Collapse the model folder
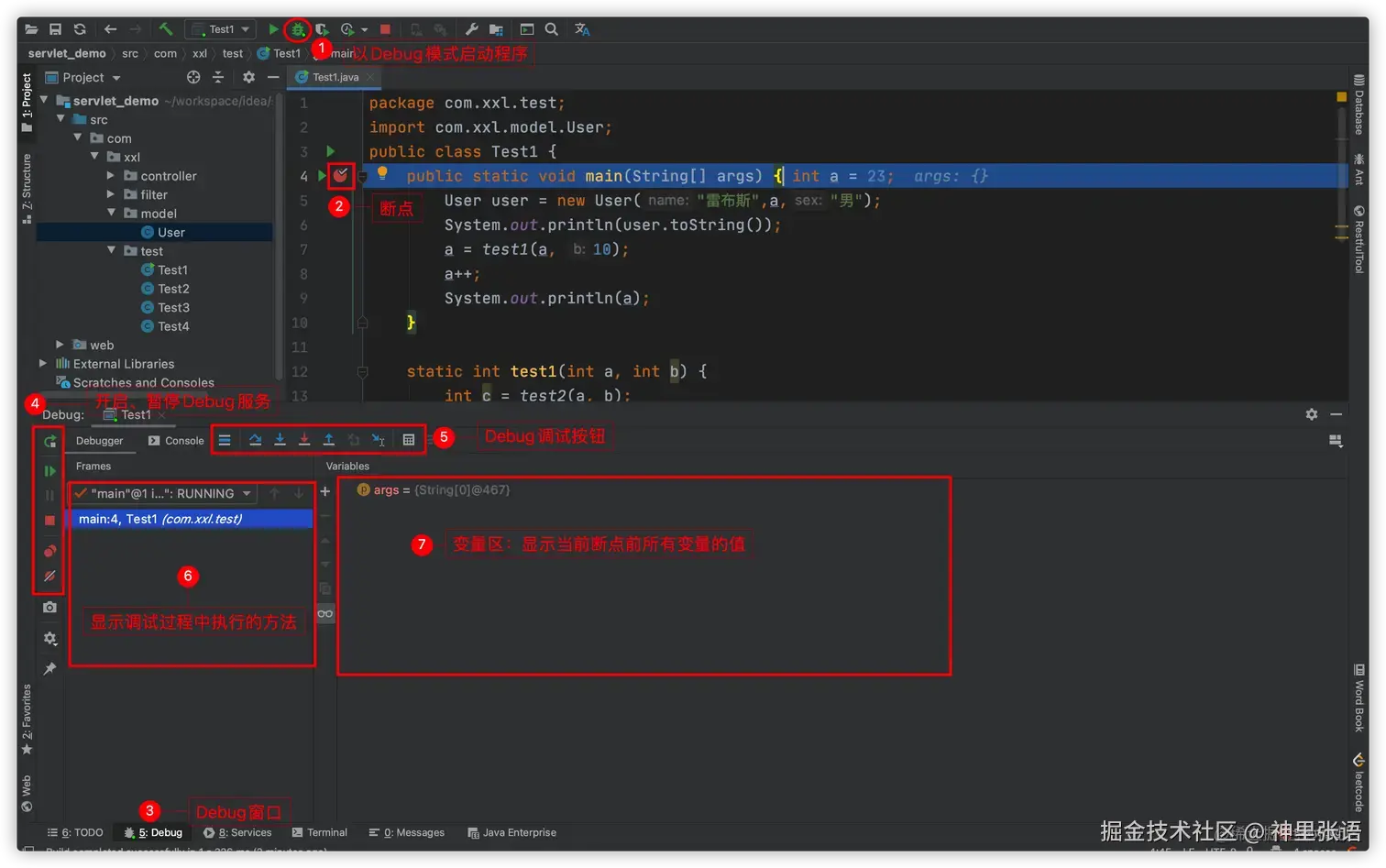Image resolution: width=1386 pixels, height=868 pixels. pyautogui.click(x=111, y=213)
